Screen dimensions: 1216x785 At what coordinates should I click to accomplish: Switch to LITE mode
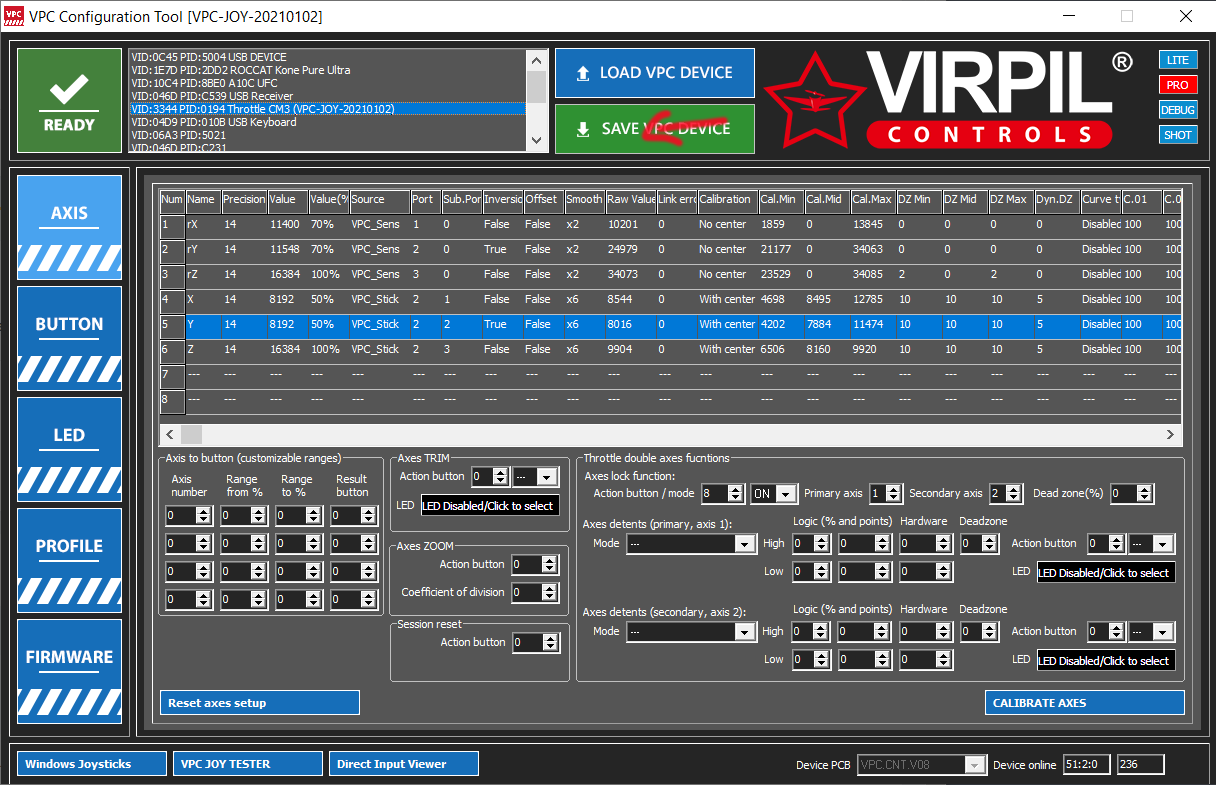(x=1177, y=60)
